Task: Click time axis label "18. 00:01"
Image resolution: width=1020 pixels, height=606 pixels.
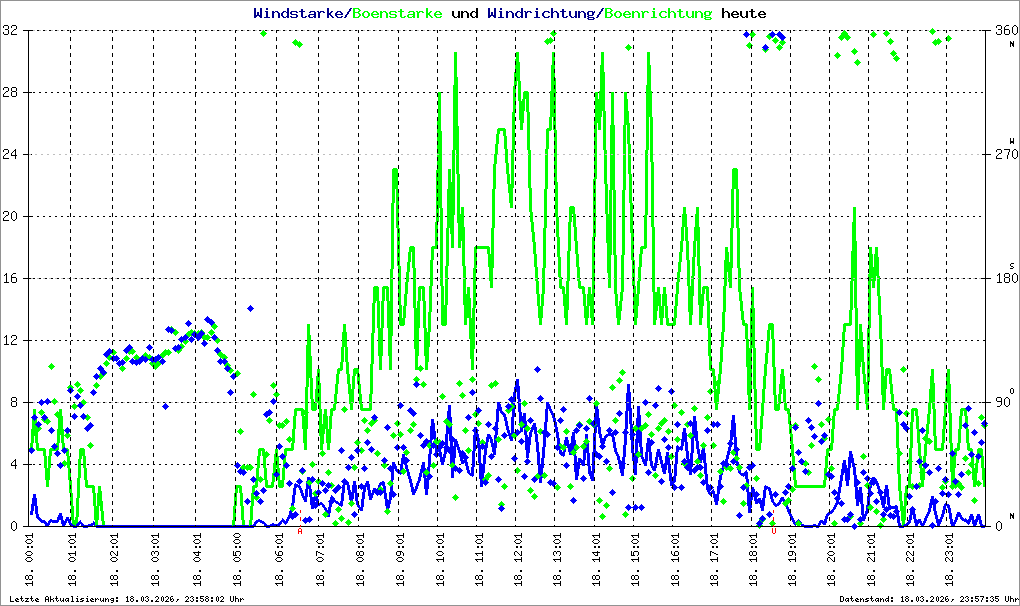Action: click(29, 559)
